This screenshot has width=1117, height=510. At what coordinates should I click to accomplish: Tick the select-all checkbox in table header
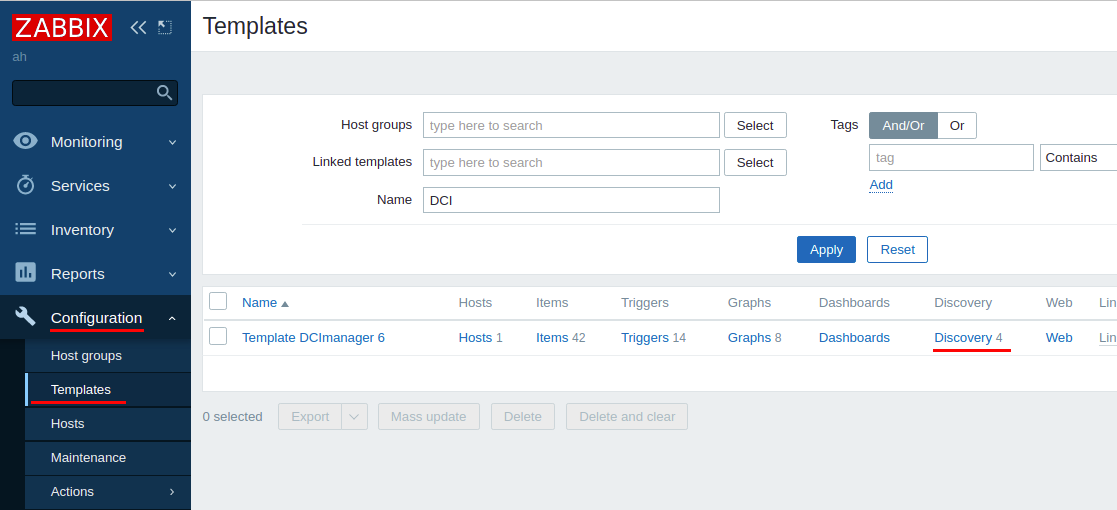[218, 301]
